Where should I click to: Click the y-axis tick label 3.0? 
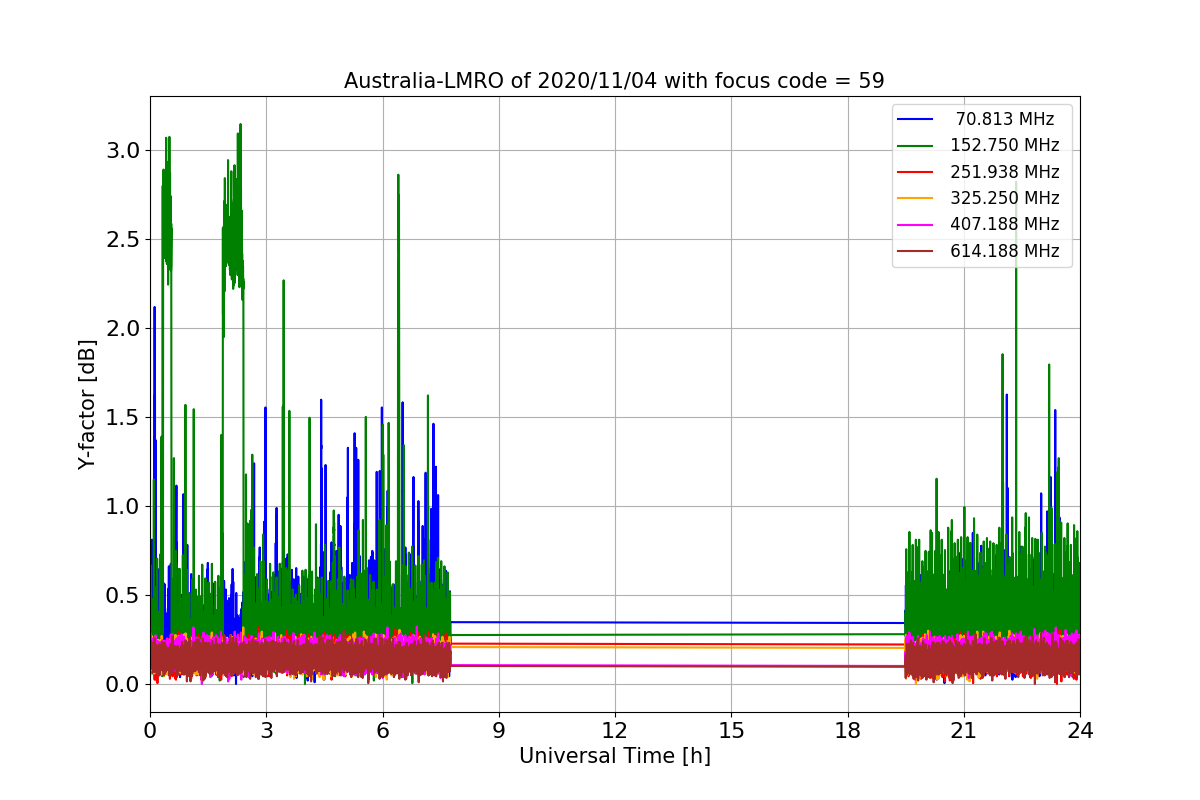(x=124, y=150)
